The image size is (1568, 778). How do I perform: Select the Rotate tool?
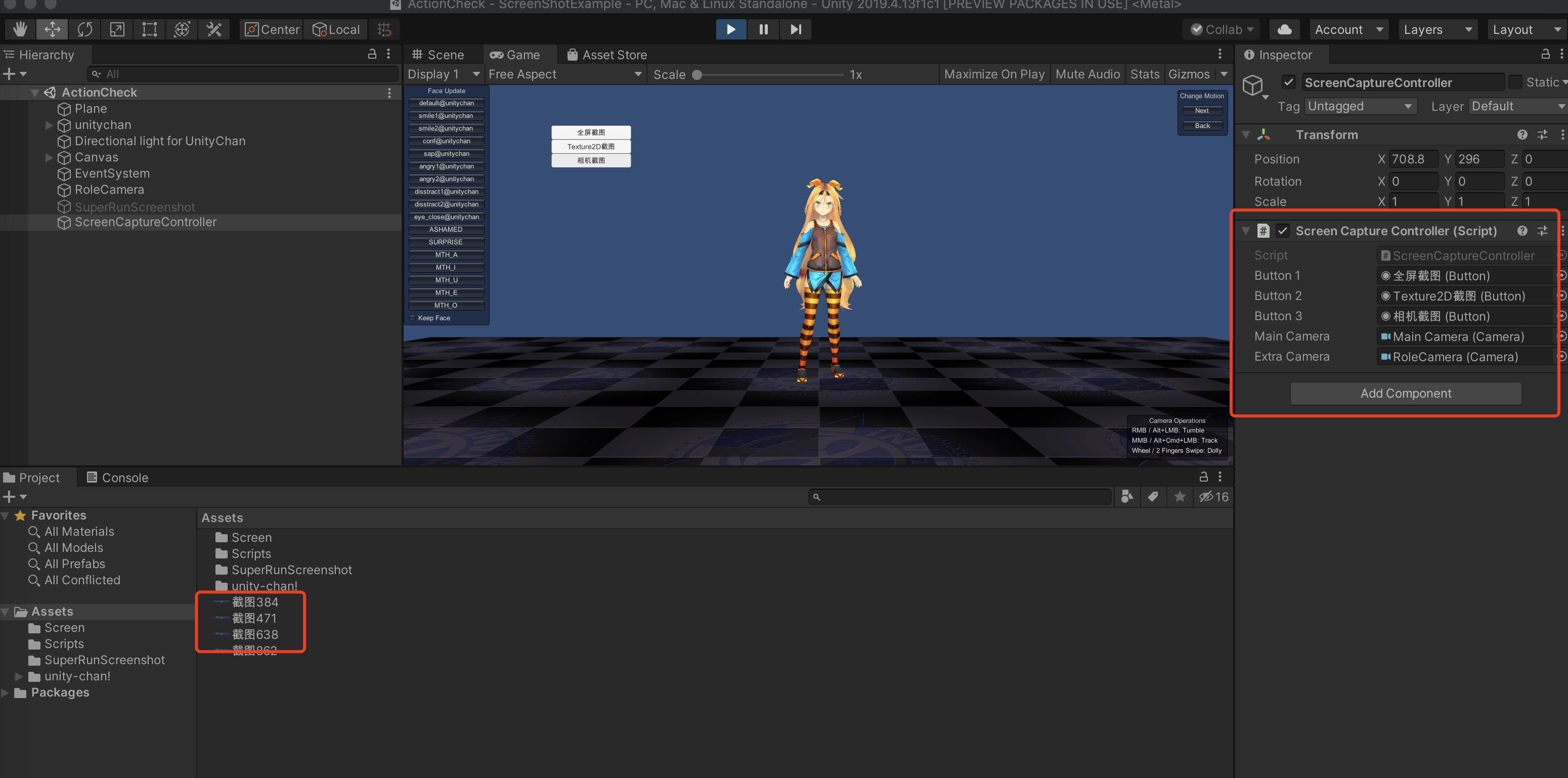(84, 29)
